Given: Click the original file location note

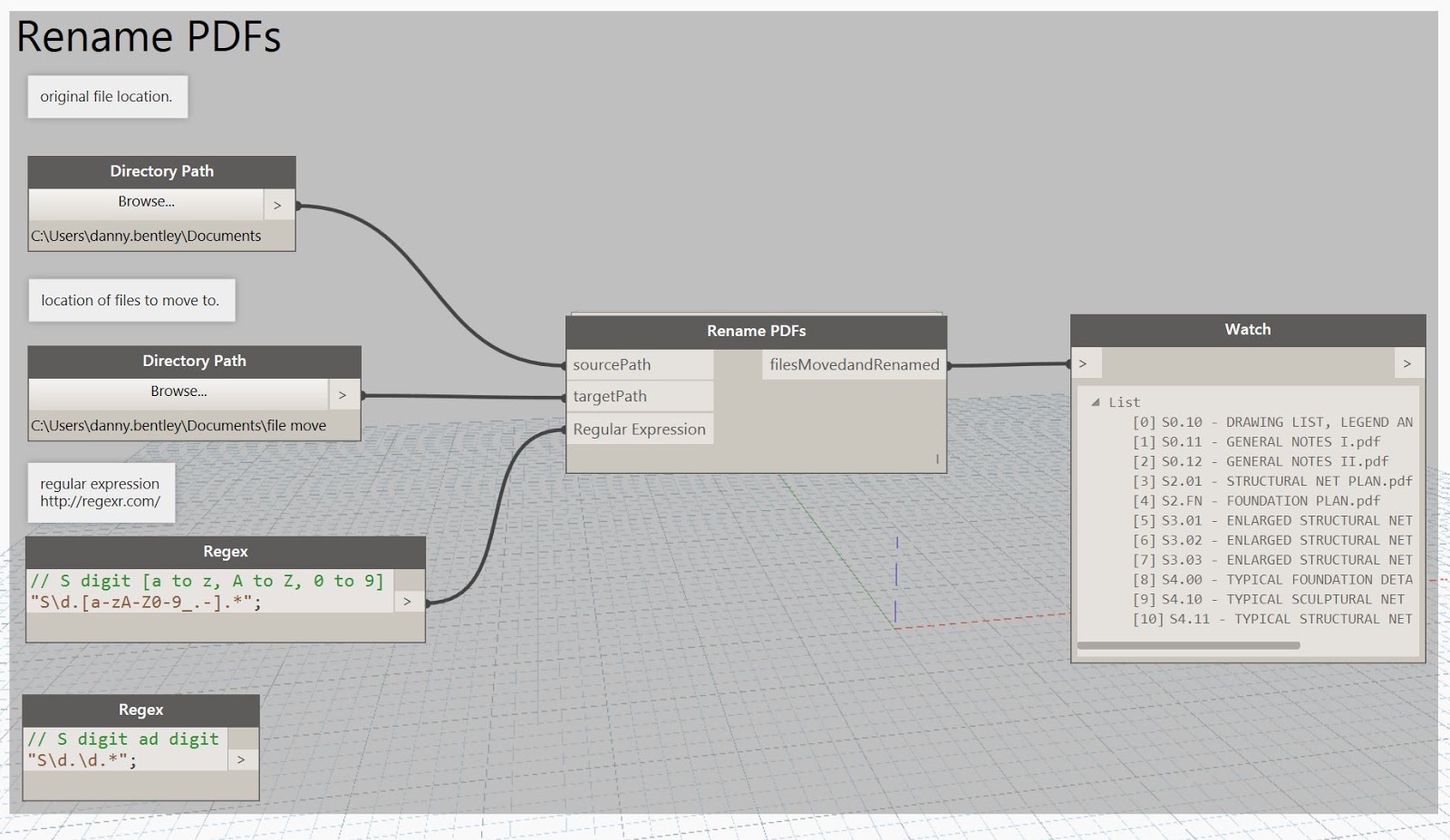Looking at the screenshot, I should point(106,96).
